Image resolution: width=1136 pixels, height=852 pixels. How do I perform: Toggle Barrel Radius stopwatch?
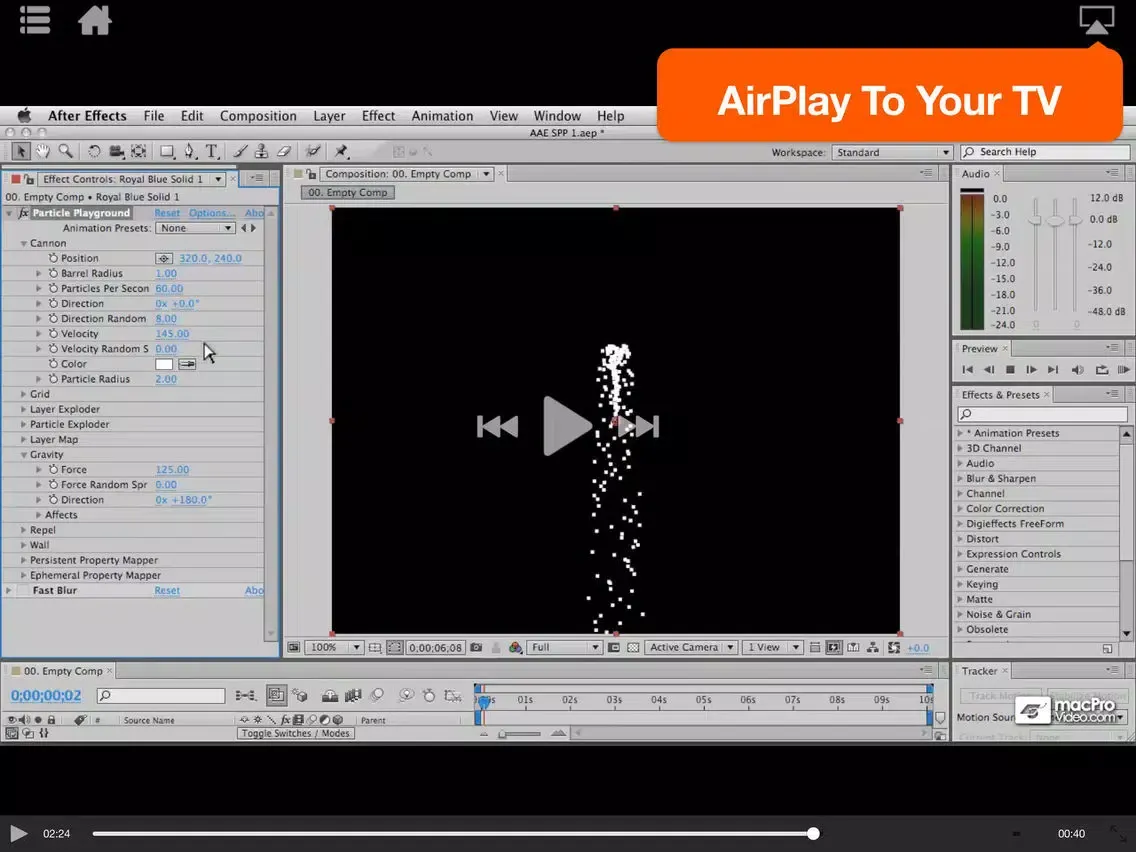tap(53, 273)
